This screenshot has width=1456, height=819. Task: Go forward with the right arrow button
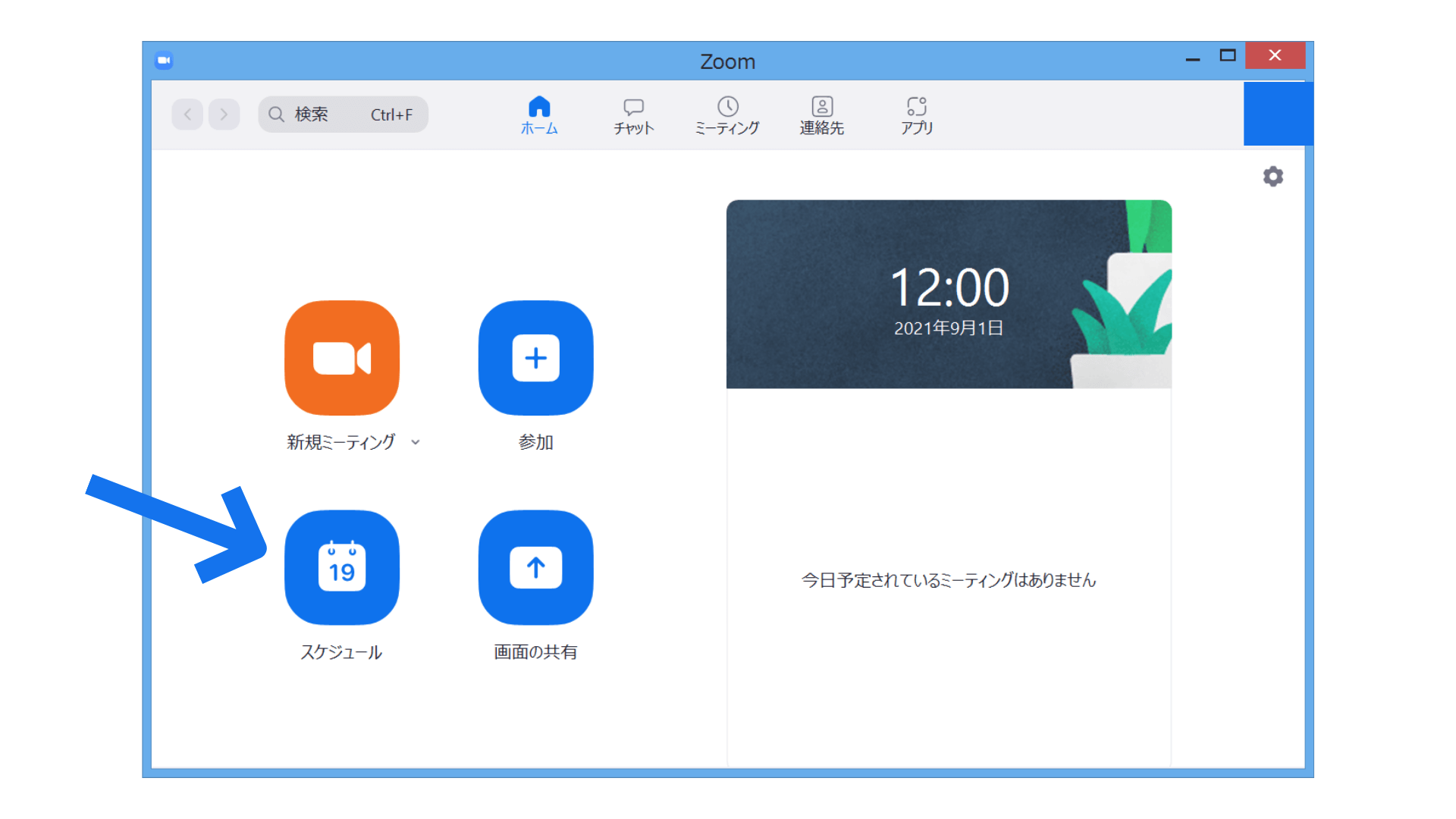click(224, 115)
